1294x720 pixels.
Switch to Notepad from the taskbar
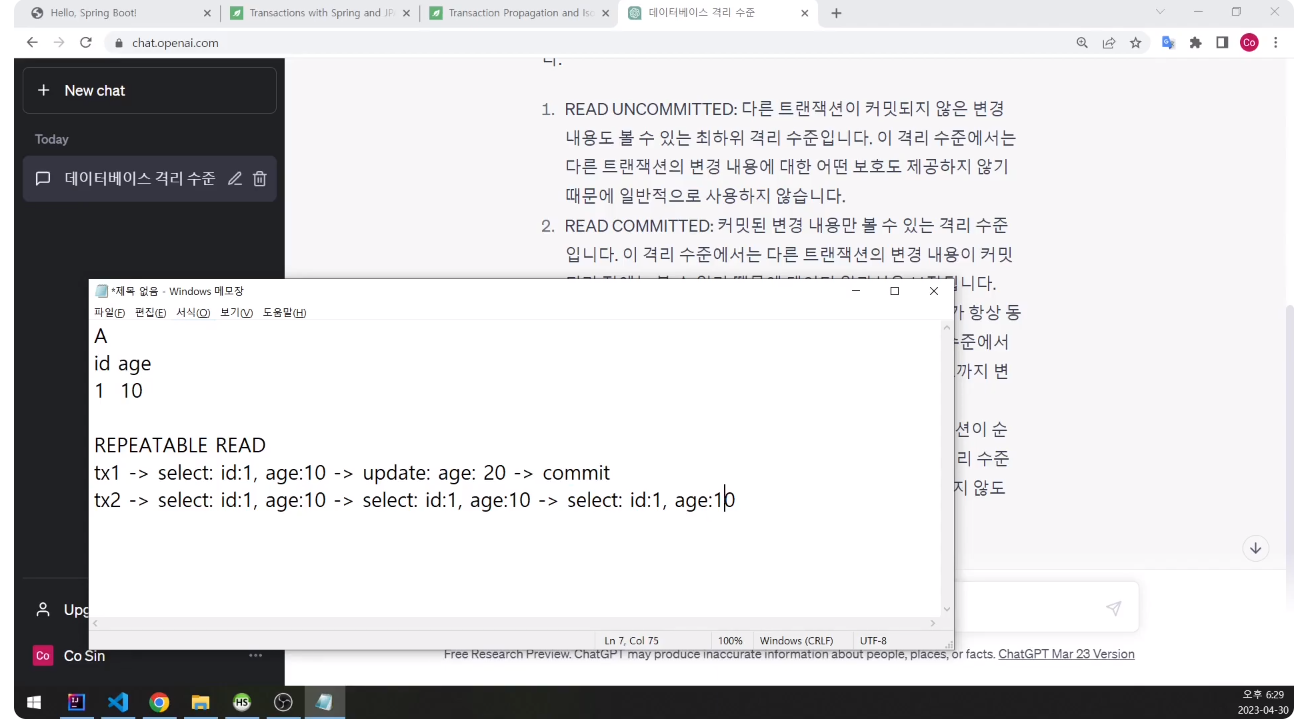[x=324, y=702]
